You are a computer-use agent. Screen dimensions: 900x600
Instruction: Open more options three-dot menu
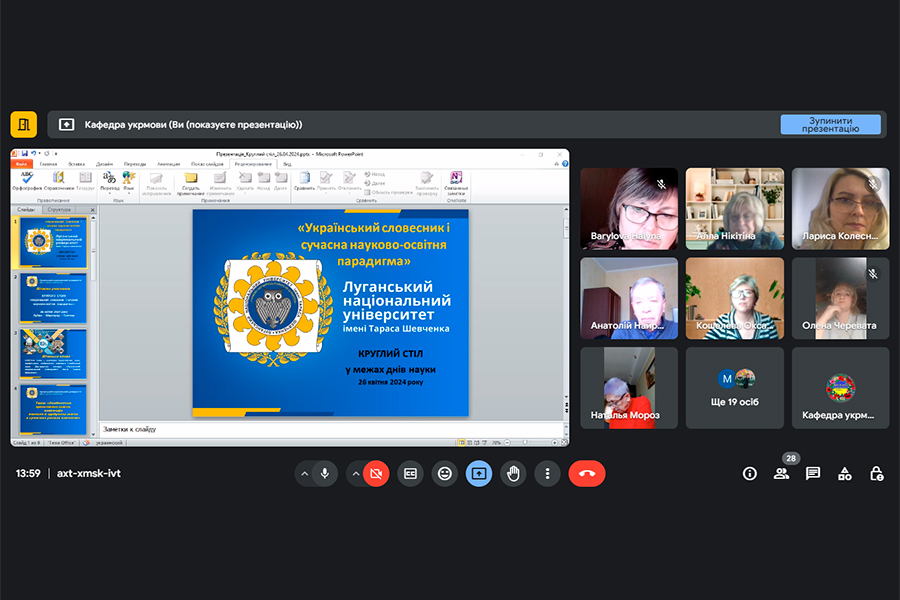(x=547, y=473)
